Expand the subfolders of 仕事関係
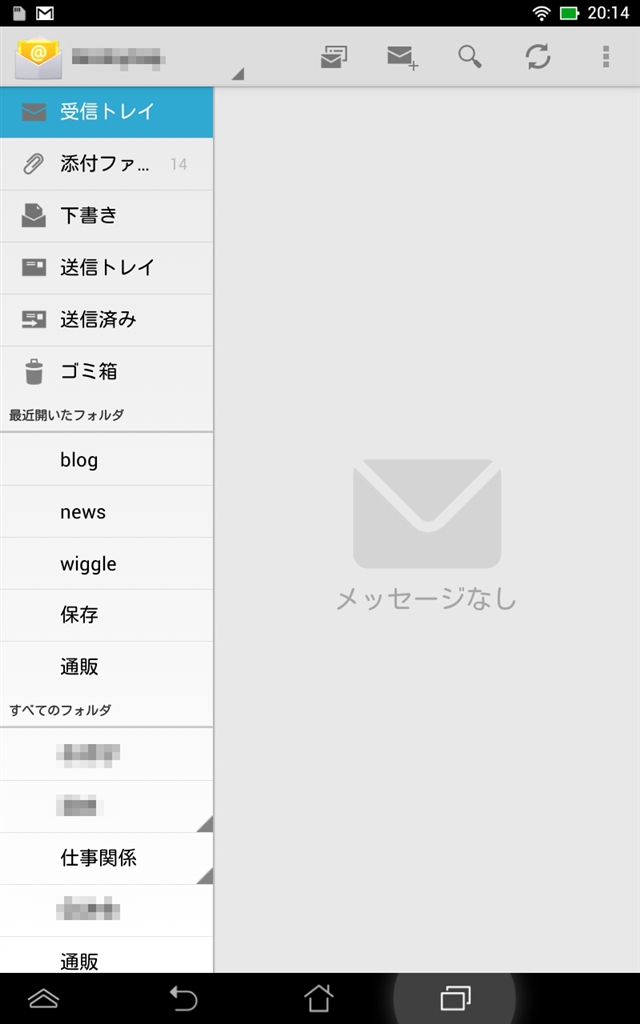The height and width of the screenshot is (1024, 640). tap(204, 876)
